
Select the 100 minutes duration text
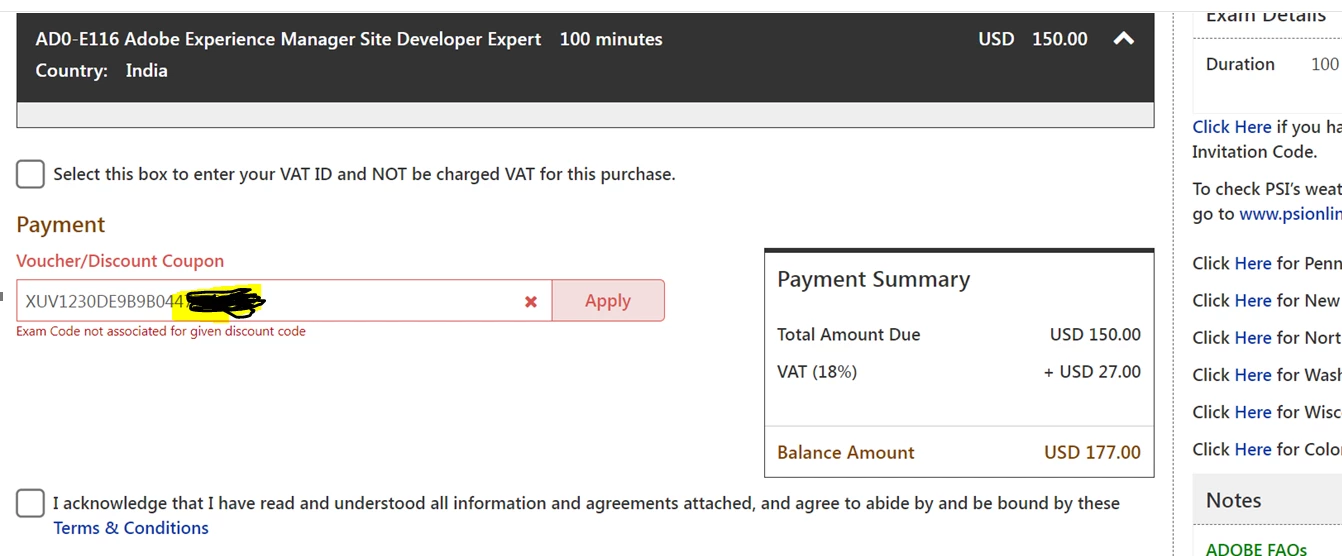coord(611,39)
